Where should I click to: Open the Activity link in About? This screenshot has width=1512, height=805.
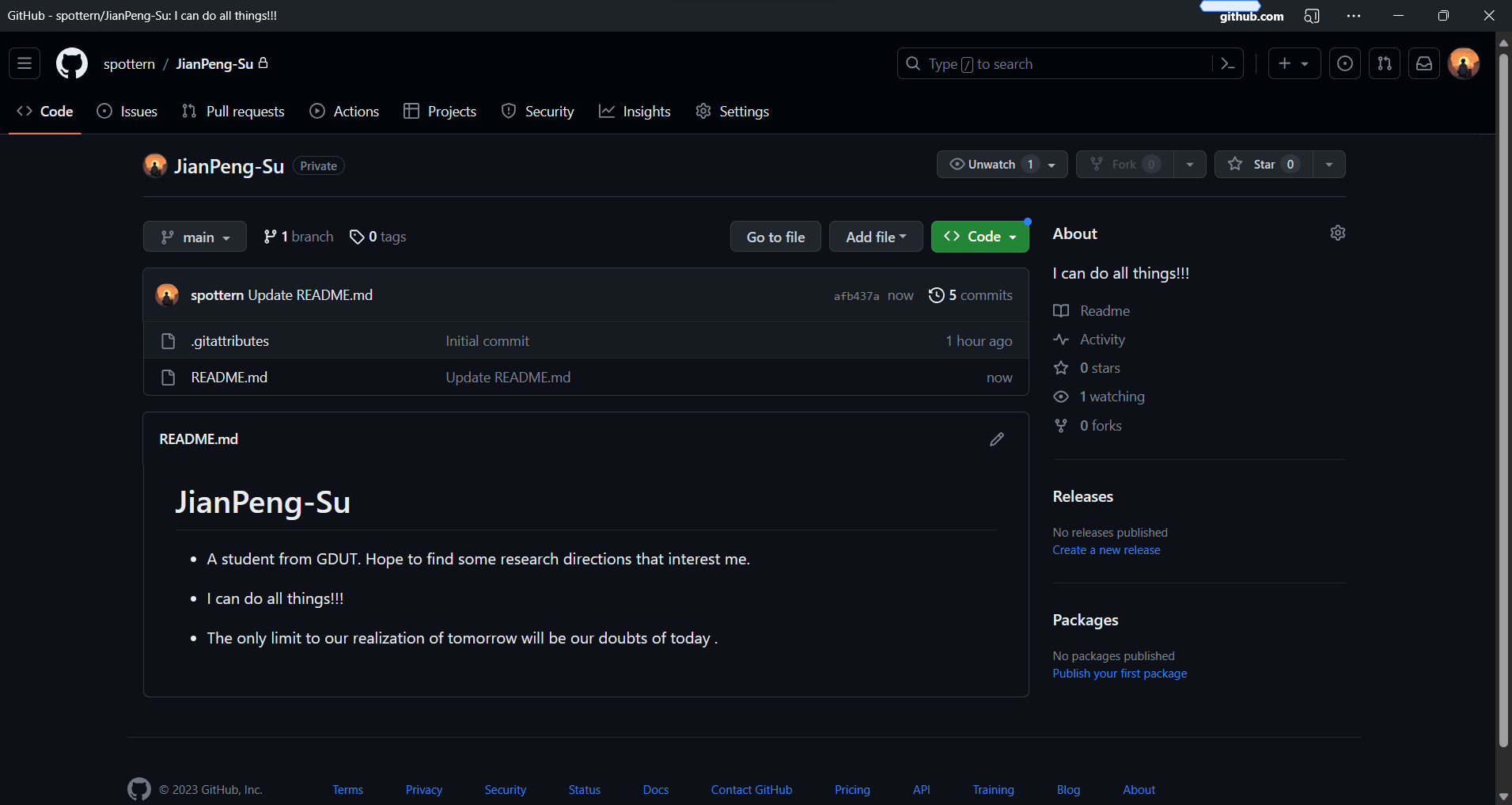coord(1089,340)
